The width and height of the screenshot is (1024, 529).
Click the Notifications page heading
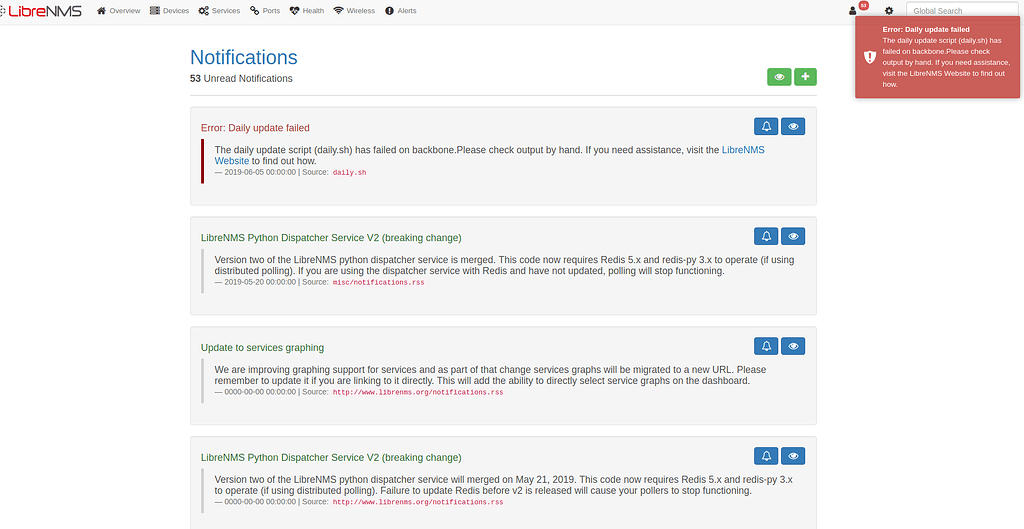(244, 57)
